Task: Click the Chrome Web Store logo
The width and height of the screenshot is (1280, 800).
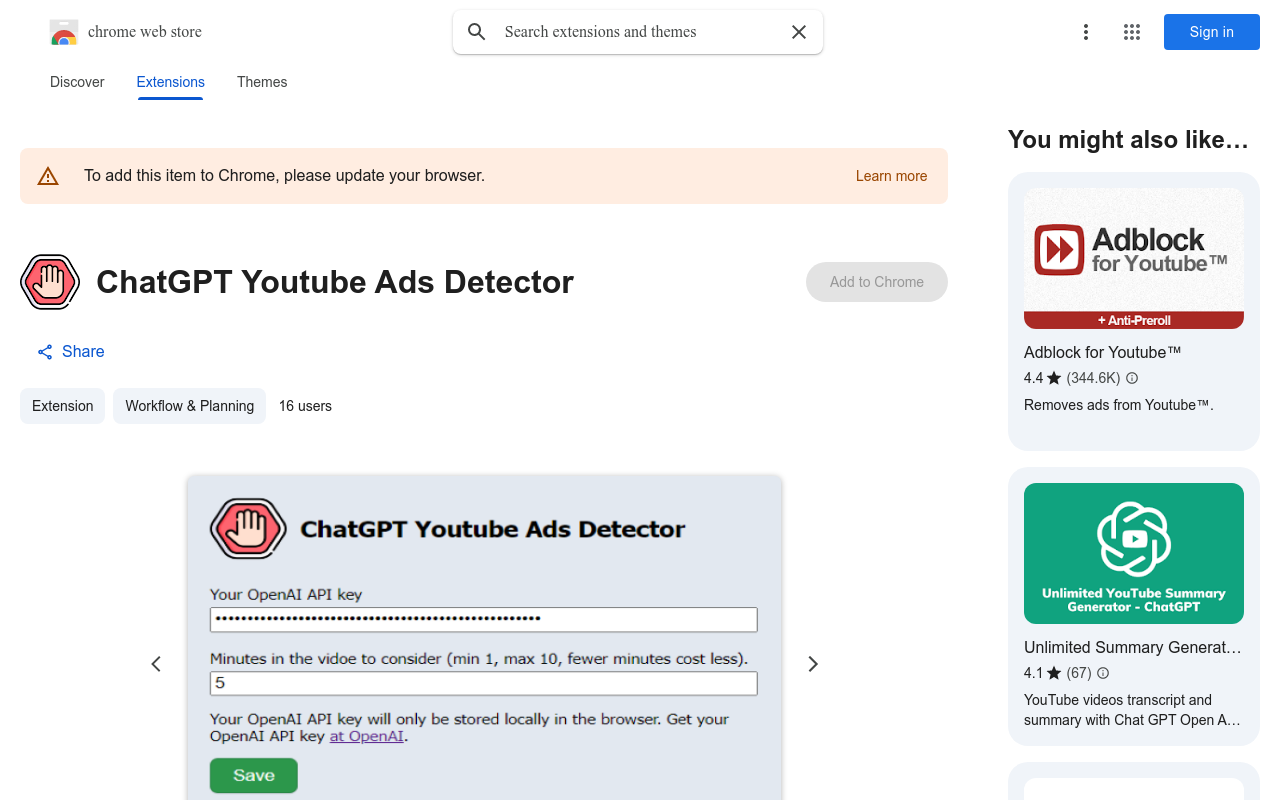Action: coord(64,32)
